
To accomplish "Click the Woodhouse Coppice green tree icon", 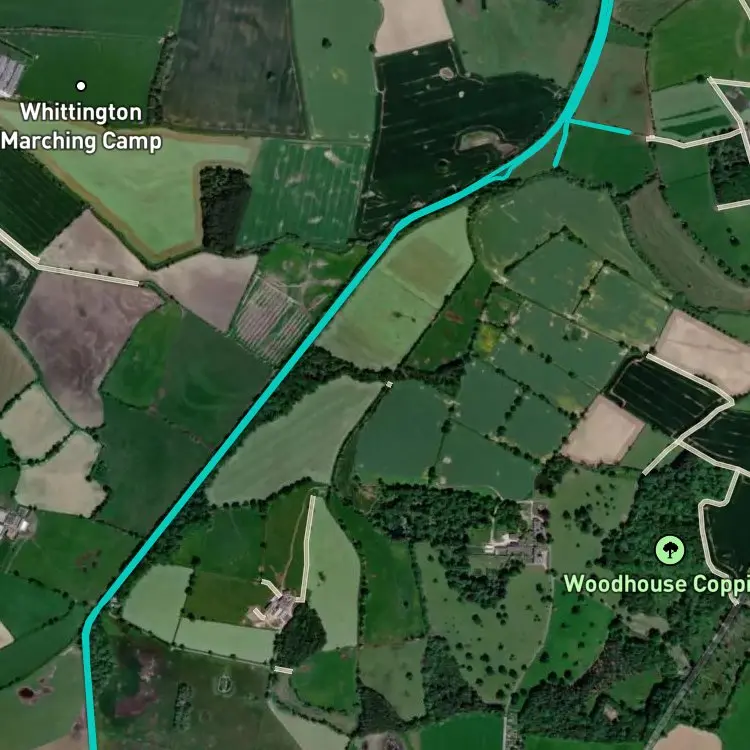I will click(x=669, y=550).
